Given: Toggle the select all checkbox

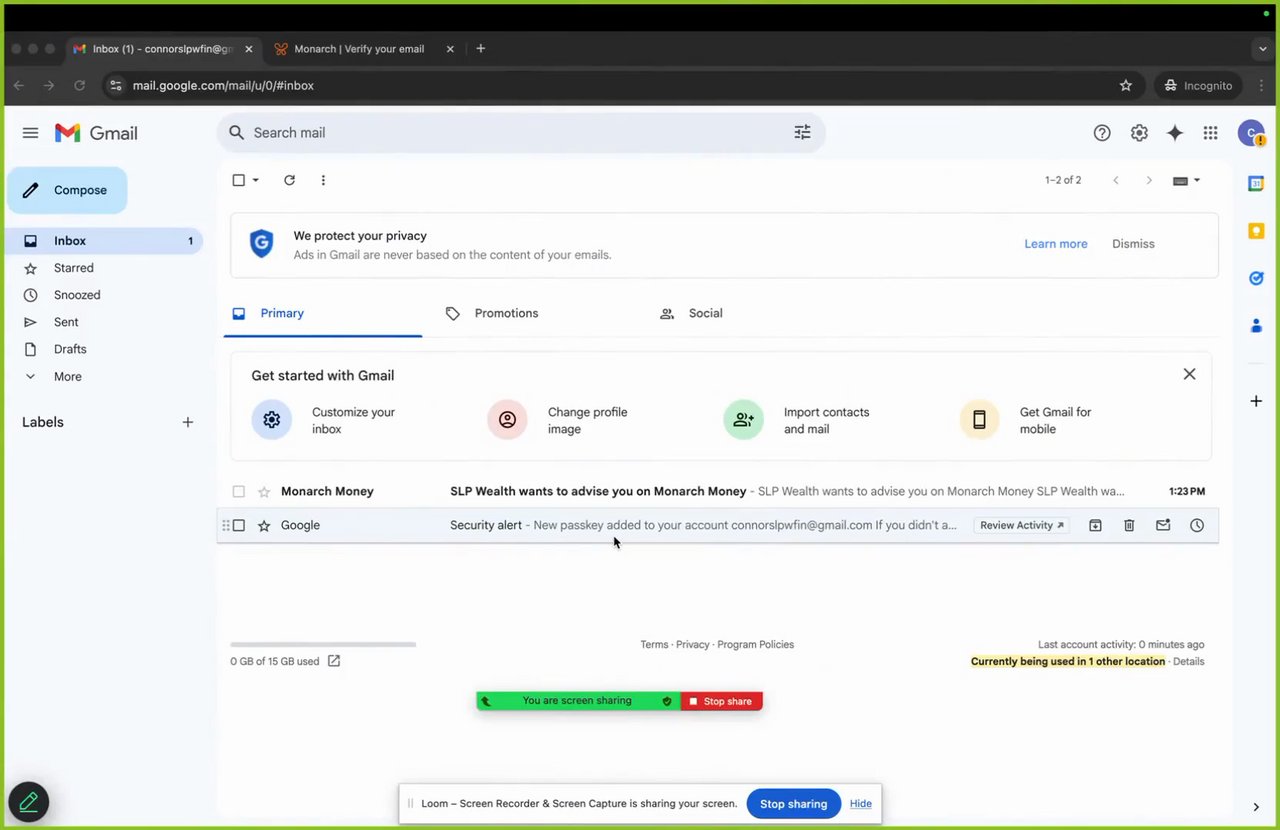Looking at the screenshot, I should tap(238, 180).
